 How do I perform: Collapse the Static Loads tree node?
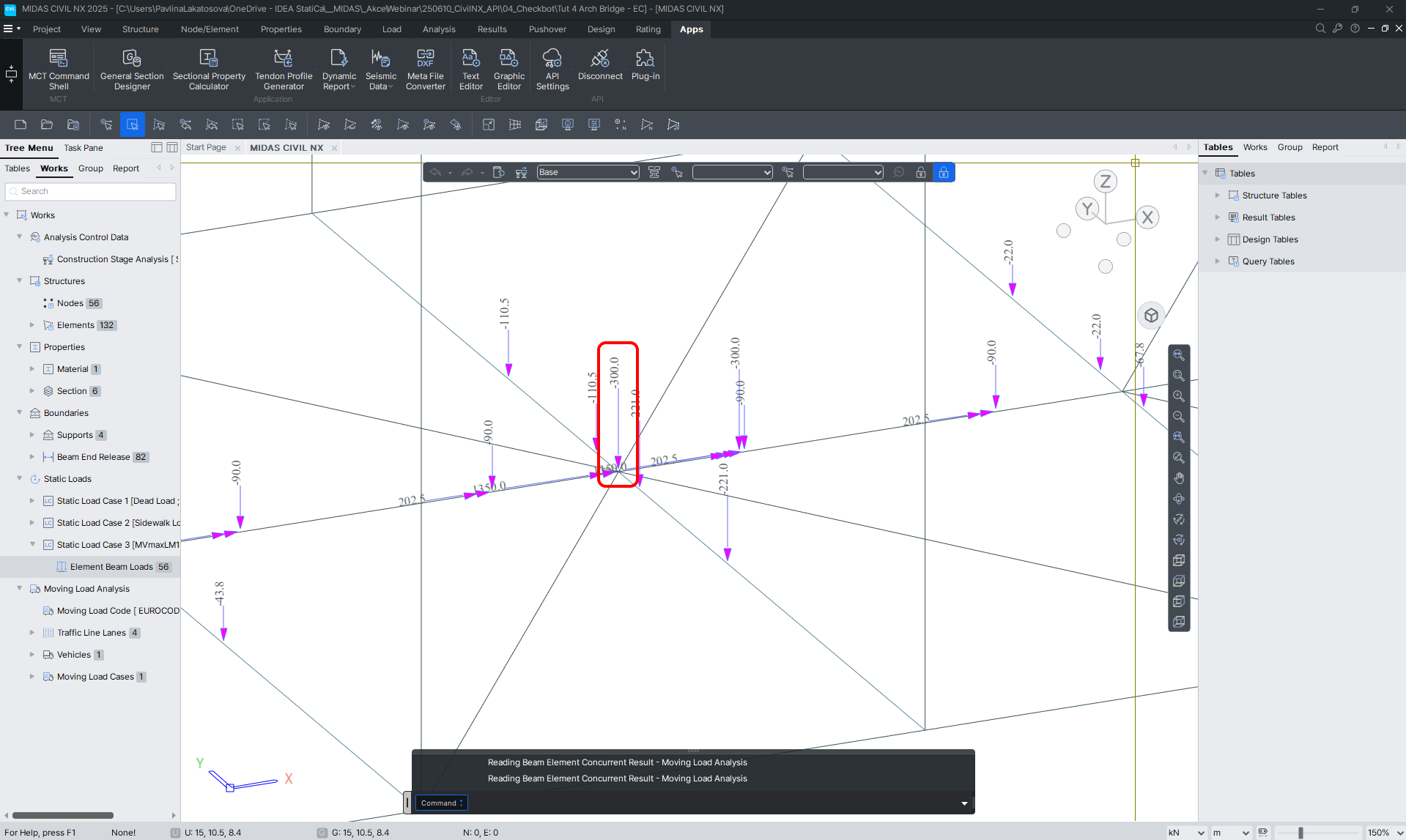point(20,479)
